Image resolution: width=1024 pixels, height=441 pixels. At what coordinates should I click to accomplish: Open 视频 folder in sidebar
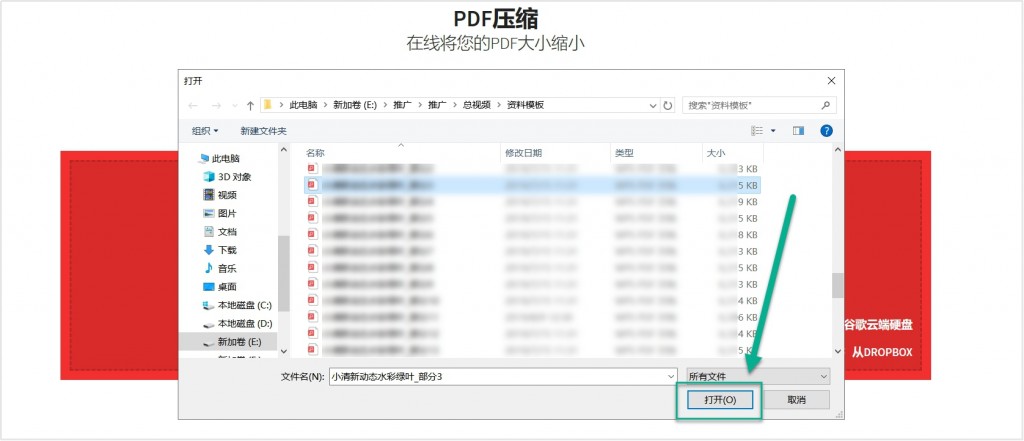[220, 195]
